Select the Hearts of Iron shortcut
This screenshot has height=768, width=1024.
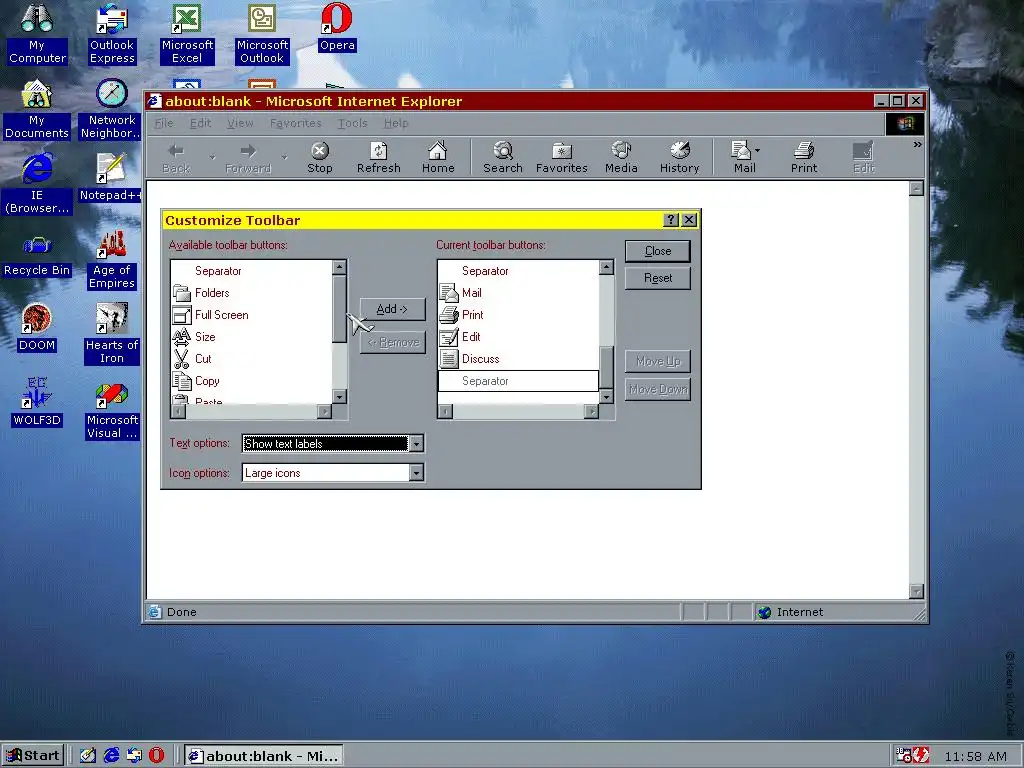click(x=112, y=334)
